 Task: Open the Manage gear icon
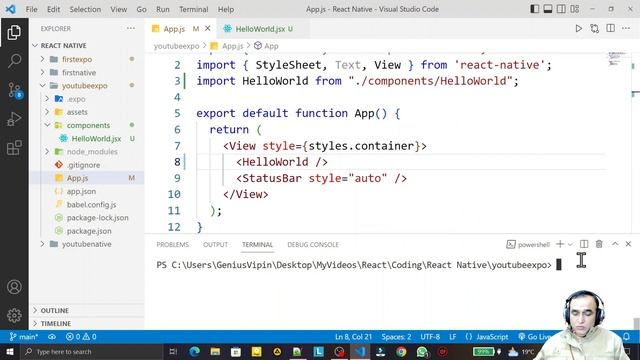[14, 315]
